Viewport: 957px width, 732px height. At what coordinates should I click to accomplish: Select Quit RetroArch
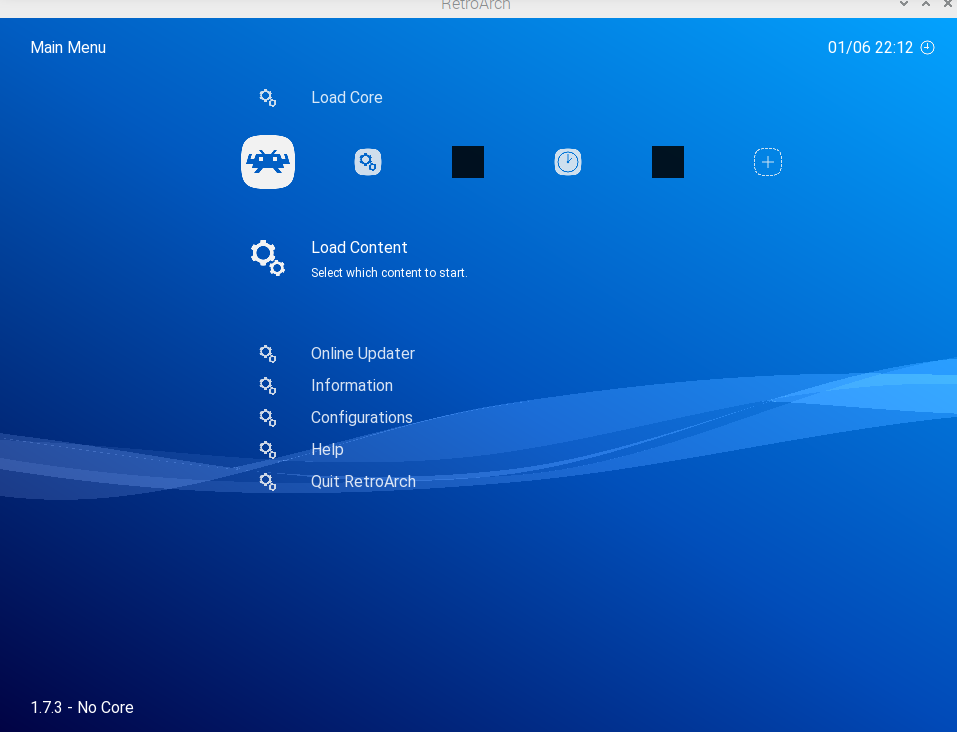pyautogui.click(x=363, y=482)
